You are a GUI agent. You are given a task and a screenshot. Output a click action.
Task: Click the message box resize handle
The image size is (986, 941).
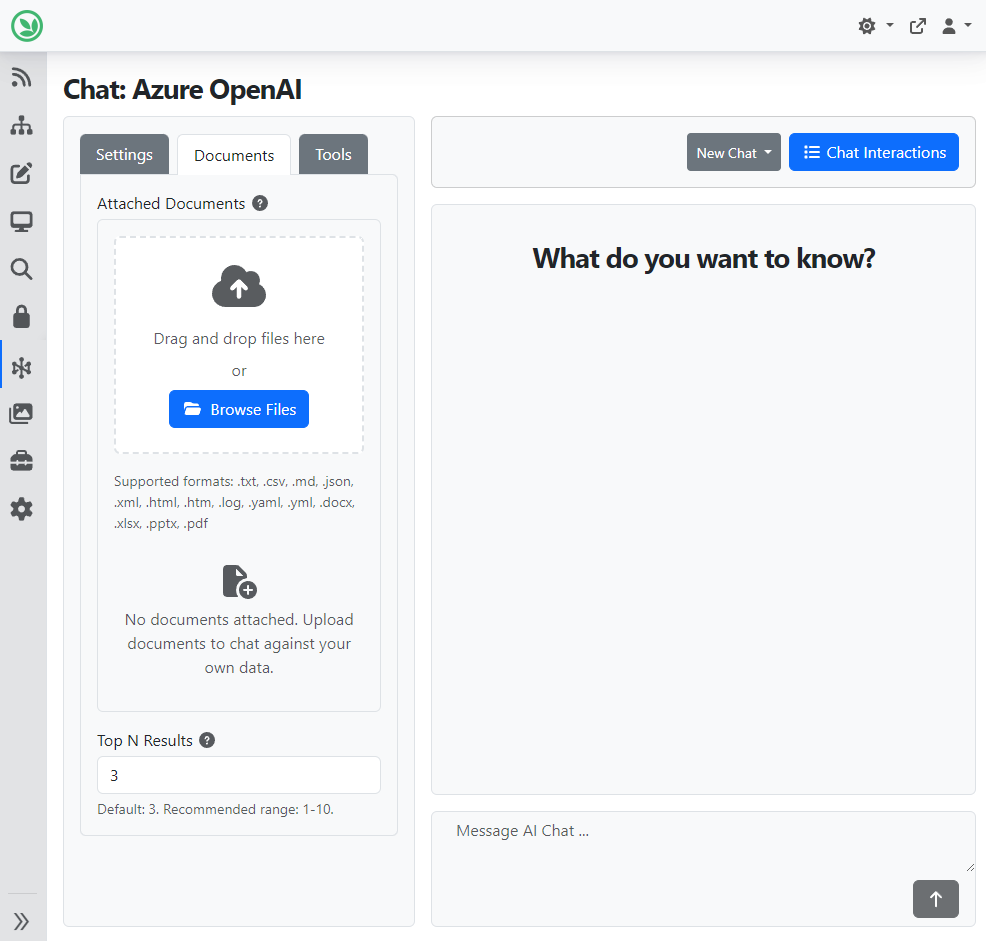pyautogui.click(x=970, y=867)
